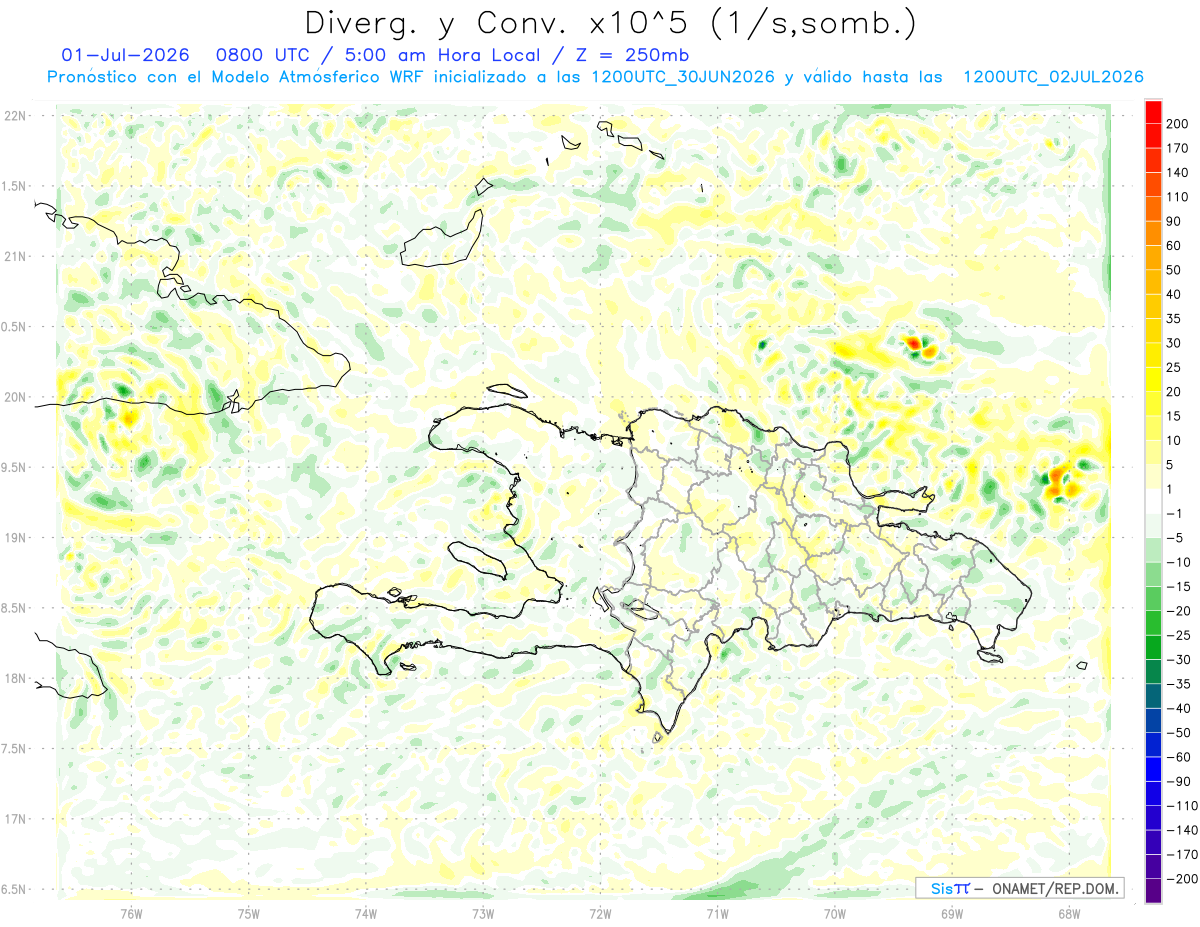Pick the yellow legend band between 20 and 25
Image resolution: width=1200 pixels, height=927 pixels.
click(1153, 380)
